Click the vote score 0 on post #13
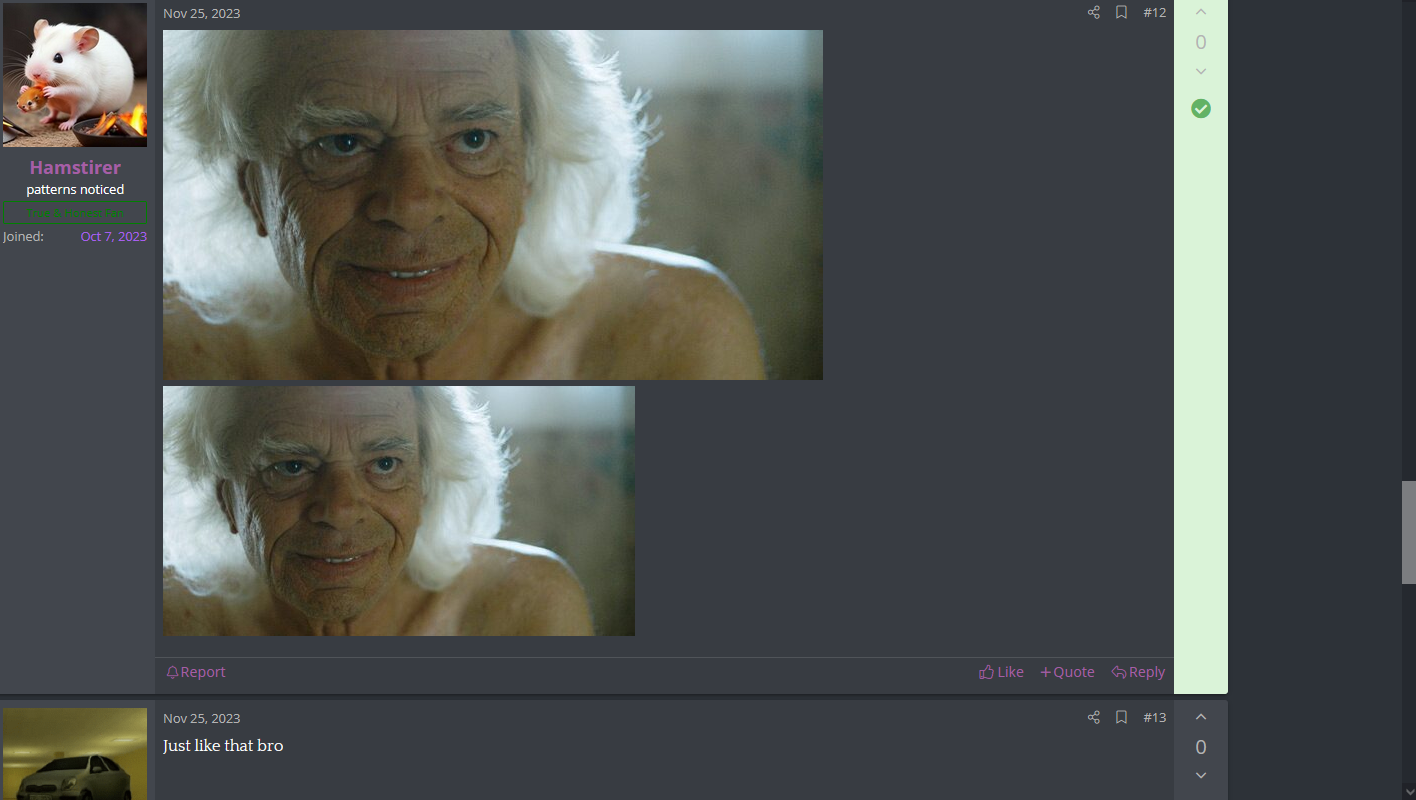1416x800 pixels. coord(1201,747)
